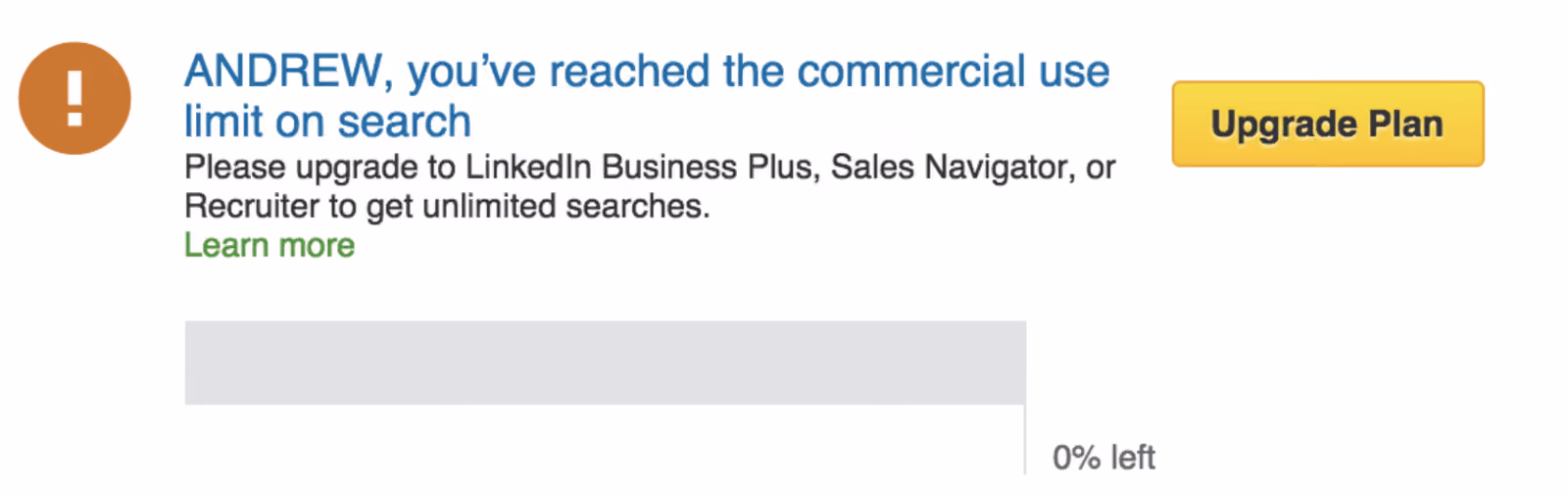Click the orange warning exclamation icon
This screenshot has width=1568, height=496.
[x=74, y=98]
